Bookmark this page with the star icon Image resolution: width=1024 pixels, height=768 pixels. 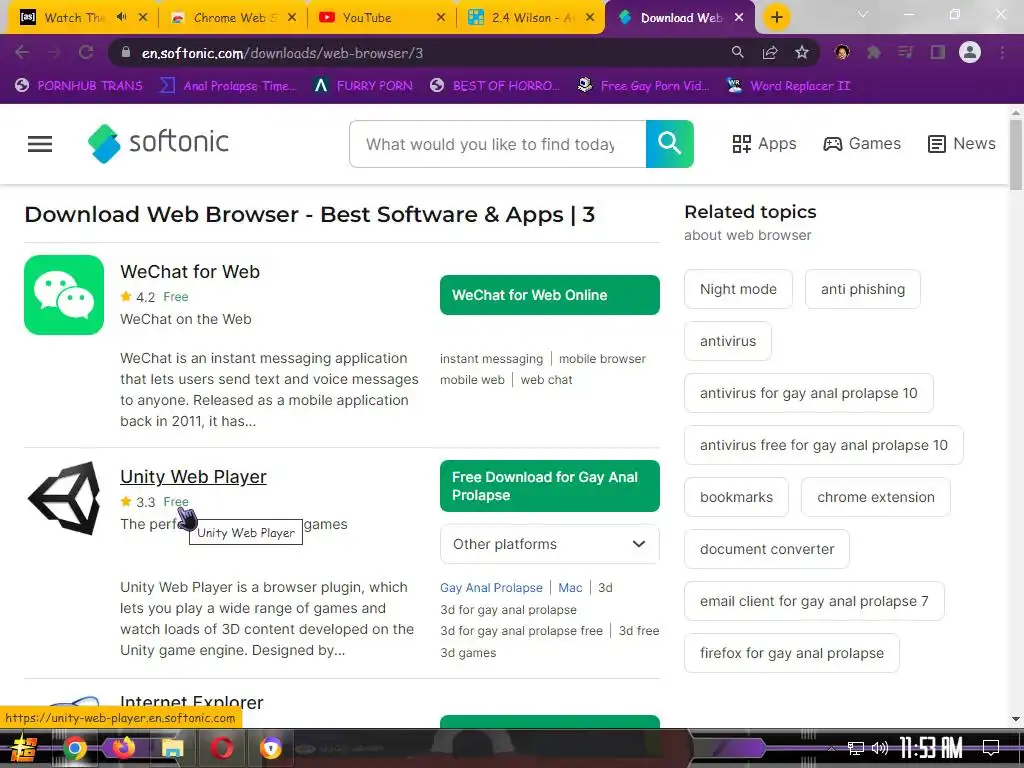click(x=802, y=52)
